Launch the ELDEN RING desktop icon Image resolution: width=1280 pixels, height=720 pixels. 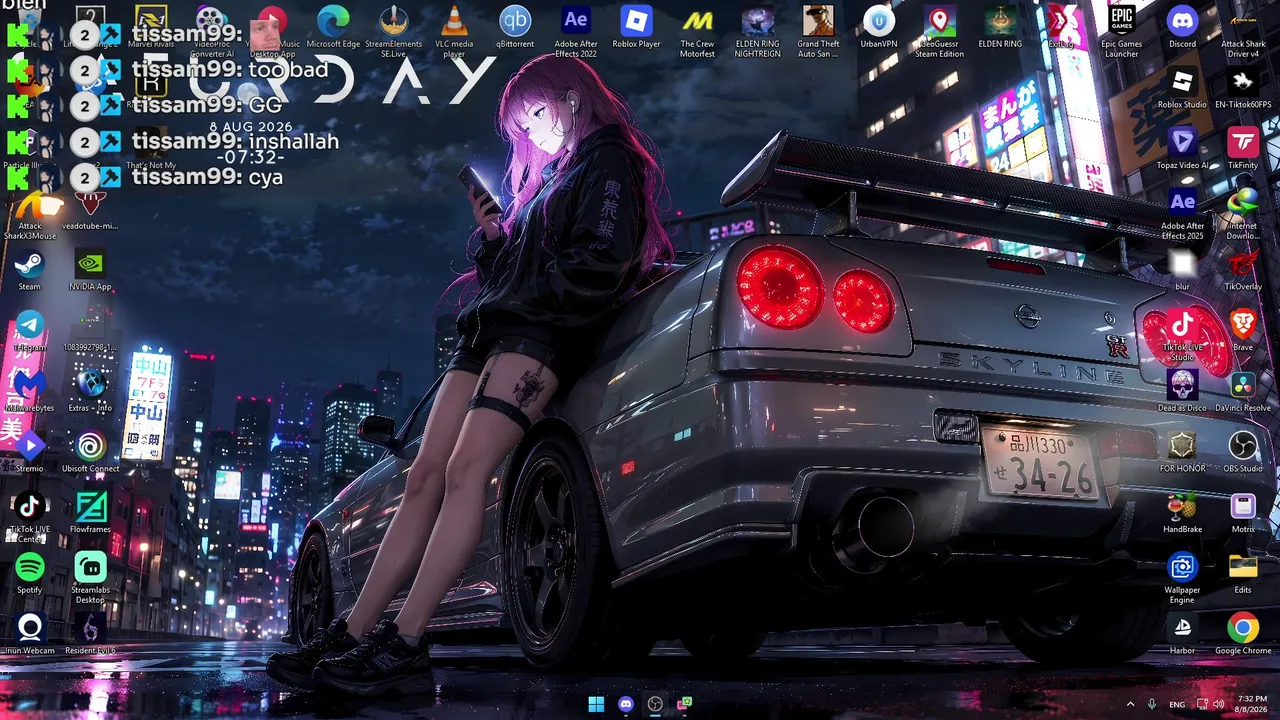click(1000, 28)
